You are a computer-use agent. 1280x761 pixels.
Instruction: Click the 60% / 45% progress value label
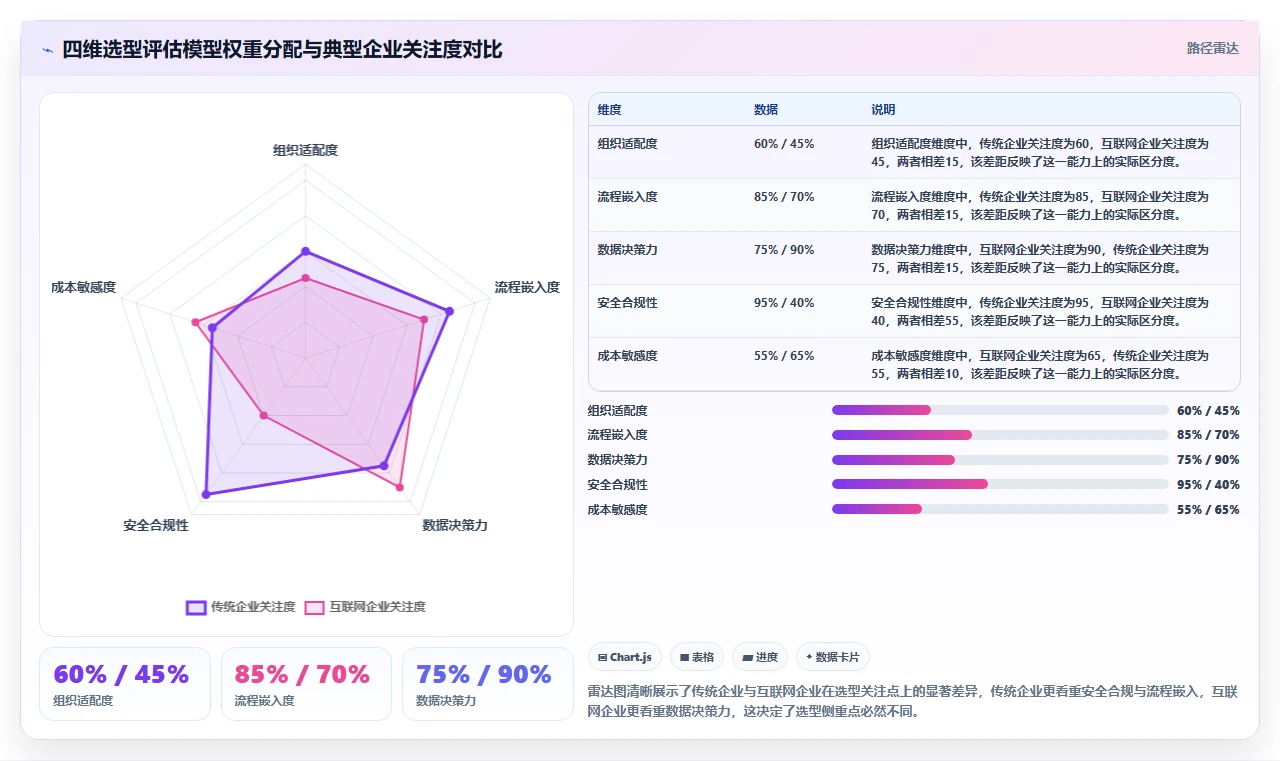point(1208,410)
